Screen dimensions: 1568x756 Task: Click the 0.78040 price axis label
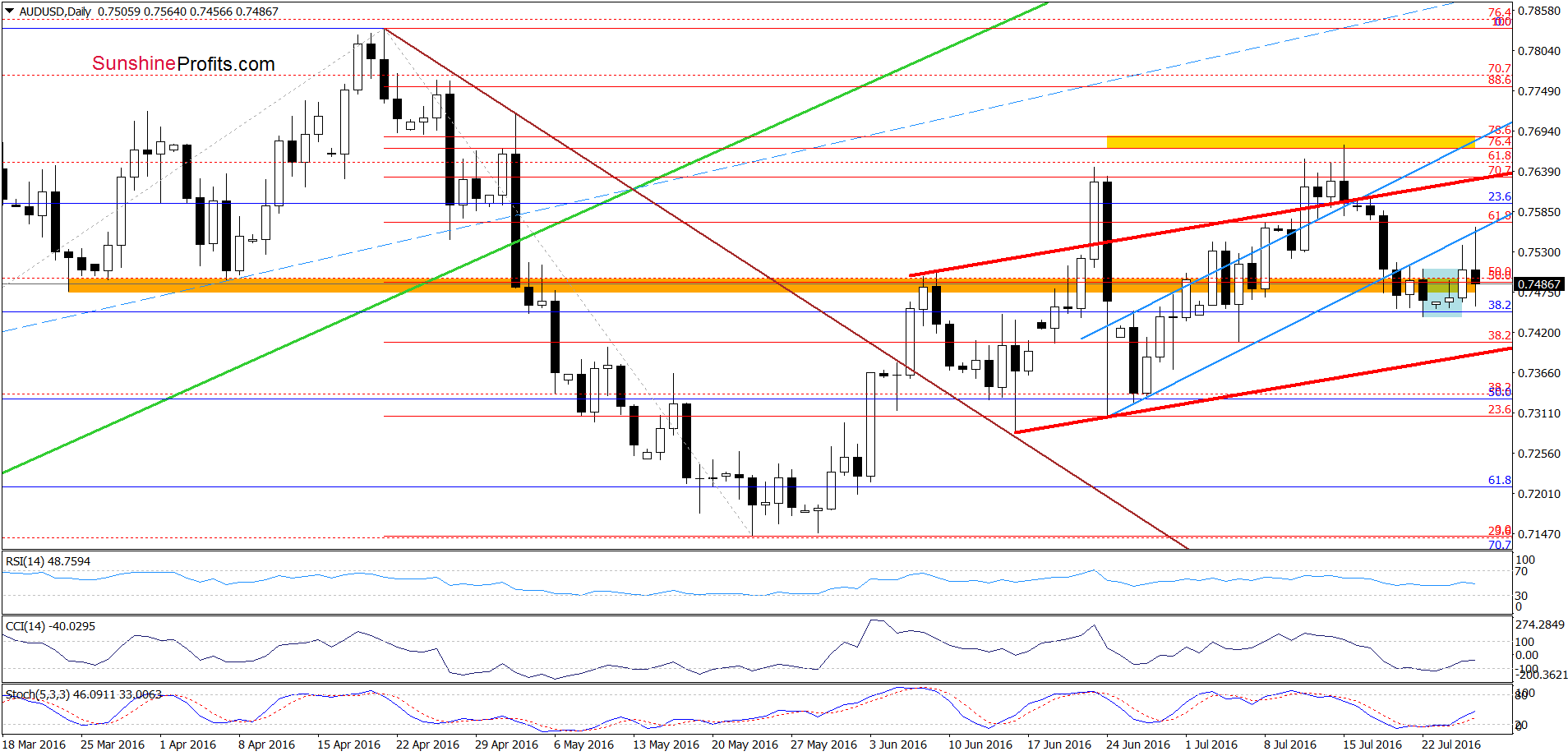pos(1539,51)
